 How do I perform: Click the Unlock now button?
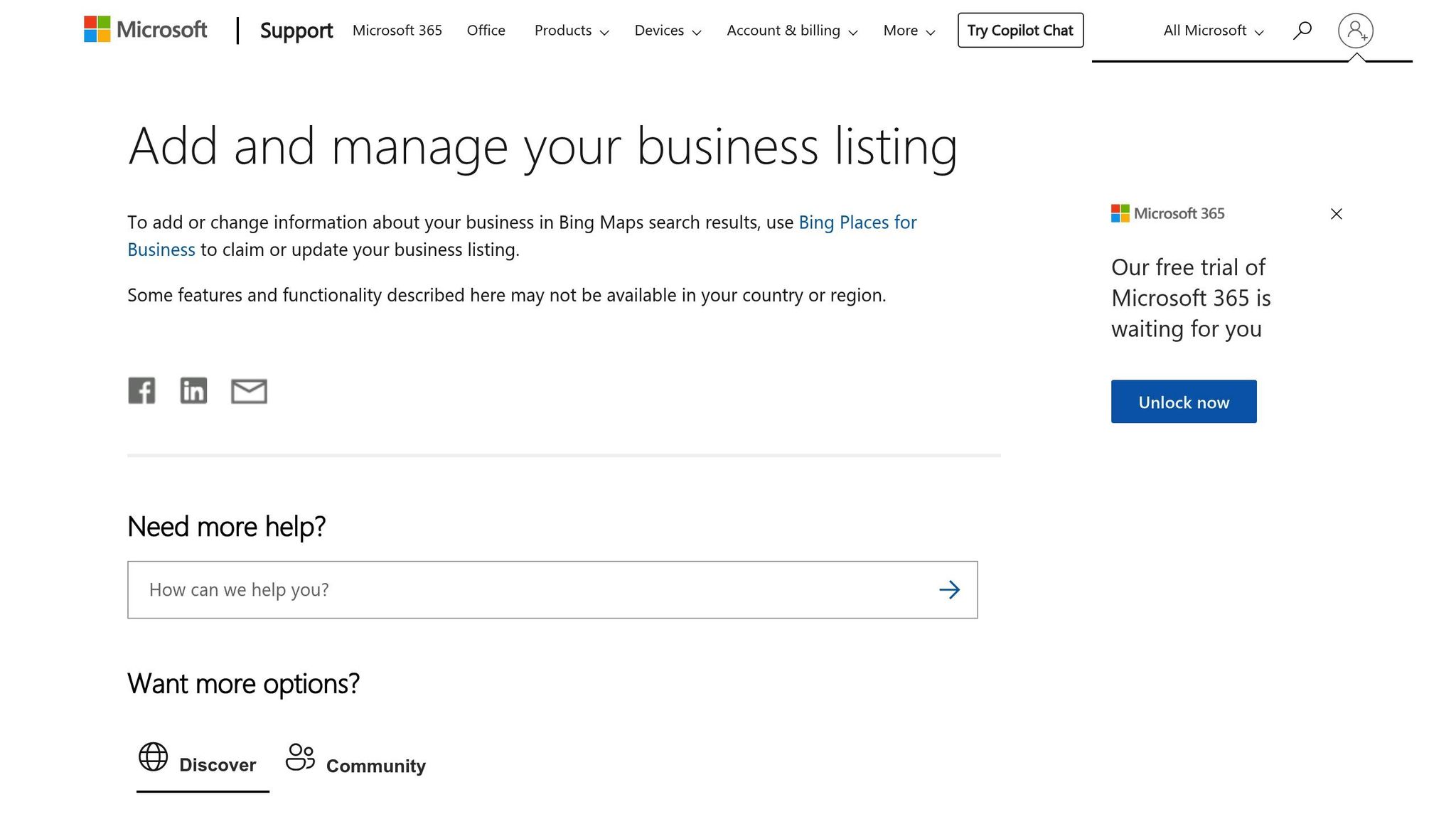coord(1183,401)
